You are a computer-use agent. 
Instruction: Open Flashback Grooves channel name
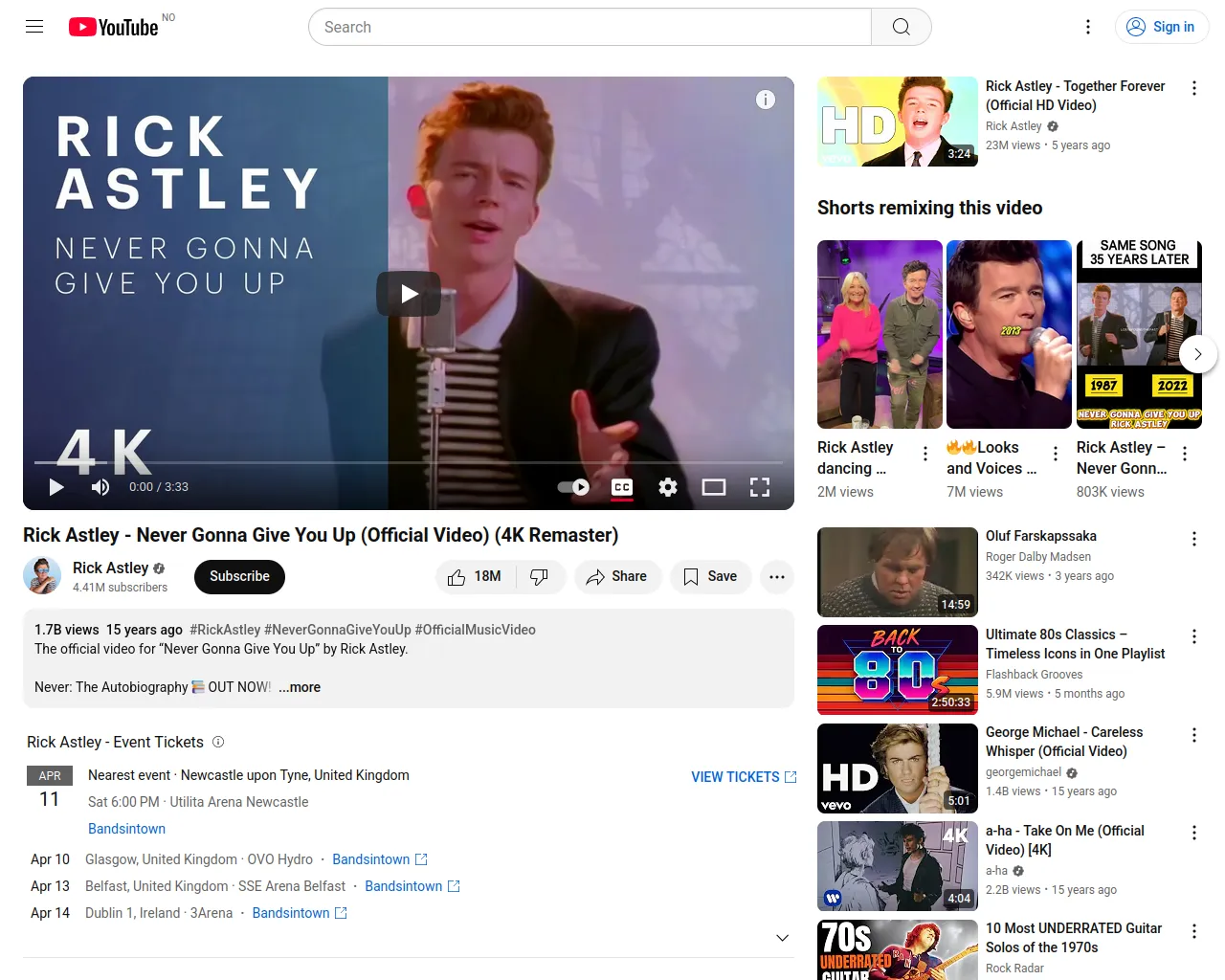1035,675
